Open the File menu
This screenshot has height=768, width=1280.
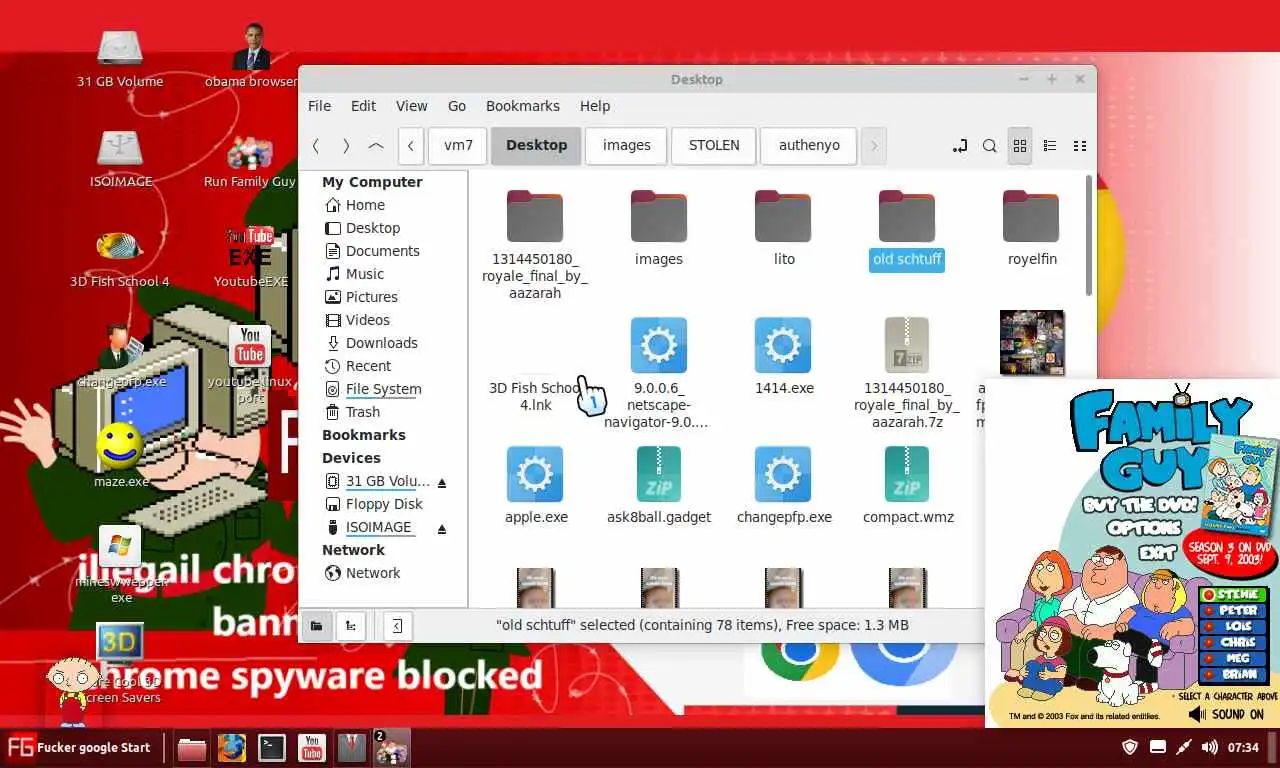tap(320, 106)
